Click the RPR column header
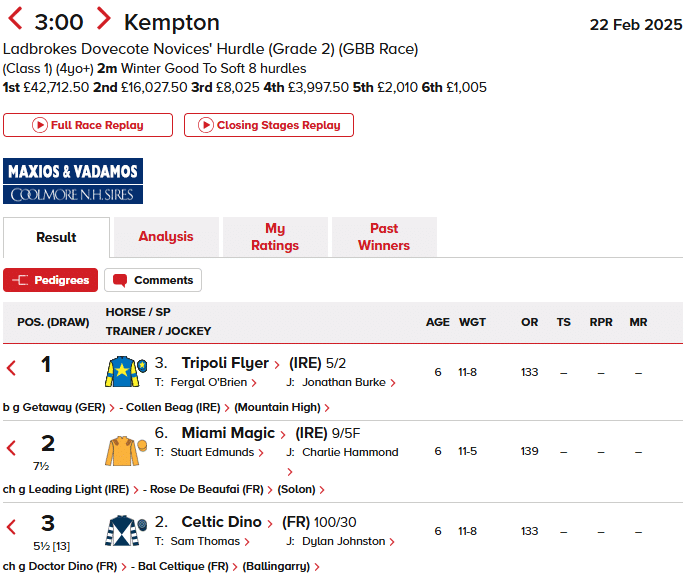 (601, 322)
